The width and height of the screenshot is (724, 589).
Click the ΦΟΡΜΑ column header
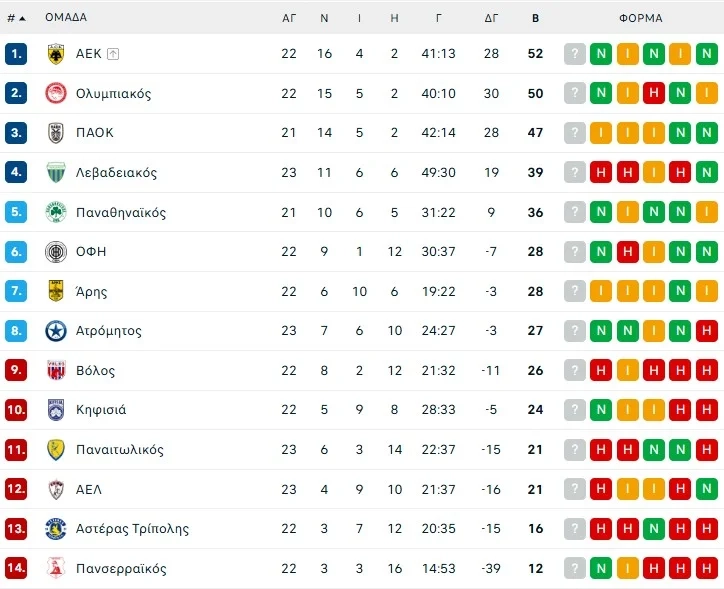(x=641, y=18)
